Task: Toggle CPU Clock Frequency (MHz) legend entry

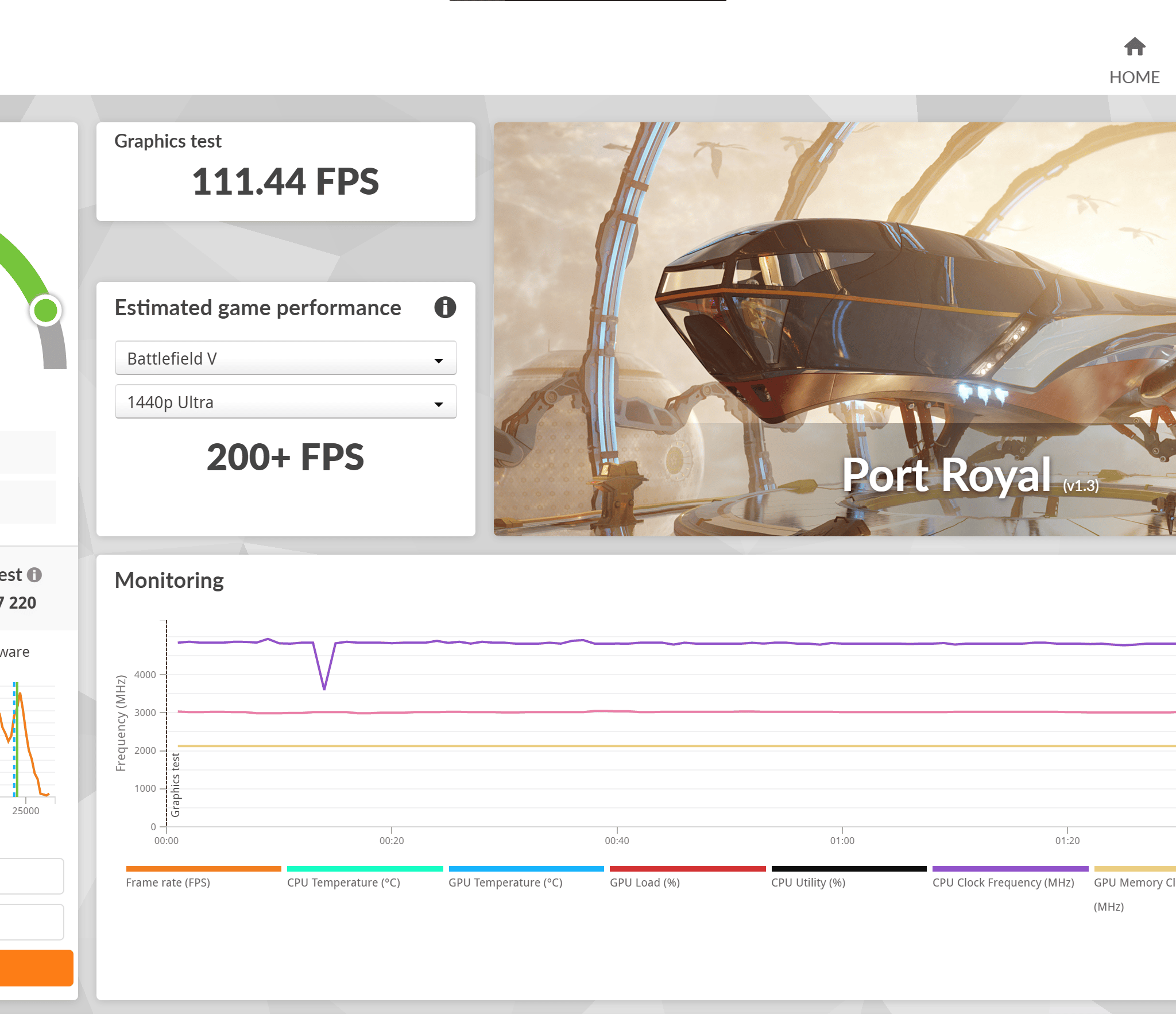Action: [x=1010, y=877]
